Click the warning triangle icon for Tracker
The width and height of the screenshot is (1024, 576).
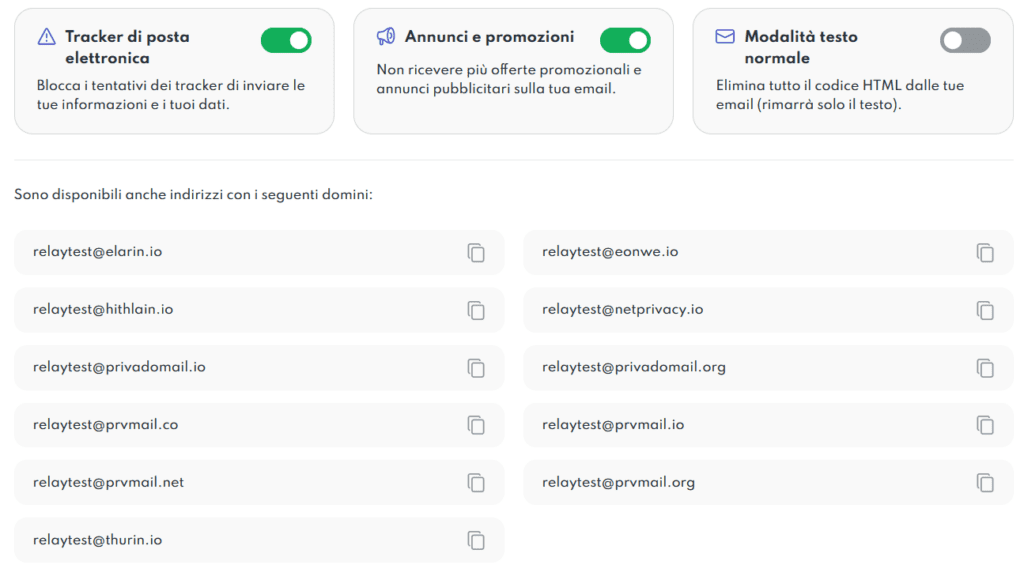click(46, 37)
